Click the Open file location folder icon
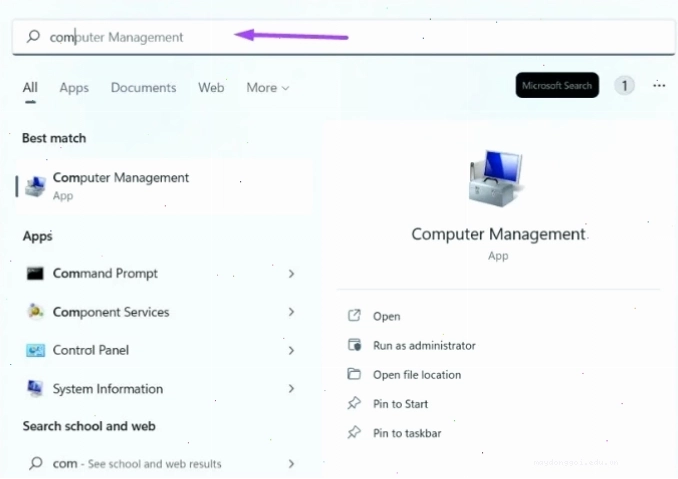Screen dimensions: 678x479 point(354,374)
